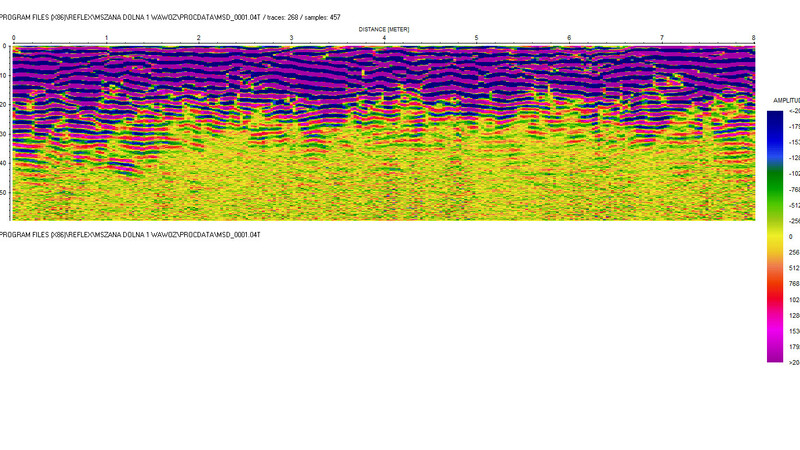The height and width of the screenshot is (450, 800).
Task: Click the 7 meter tick on distance axis
Action: coord(661,38)
